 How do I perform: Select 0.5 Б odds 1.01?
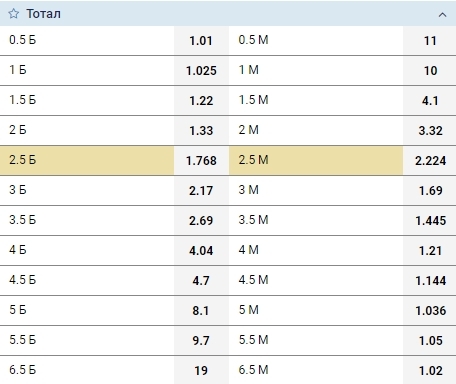click(x=201, y=41)
